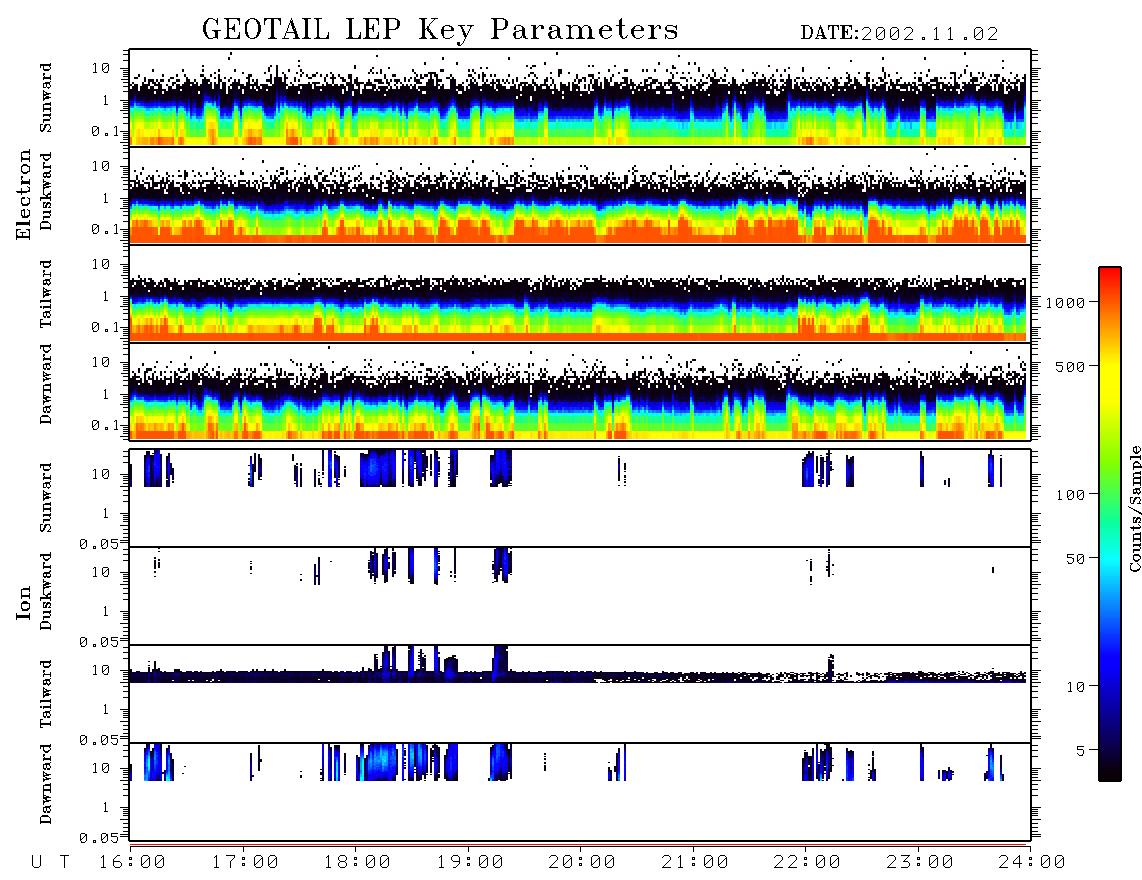Select the Electron Dawnward axis label

46,384
